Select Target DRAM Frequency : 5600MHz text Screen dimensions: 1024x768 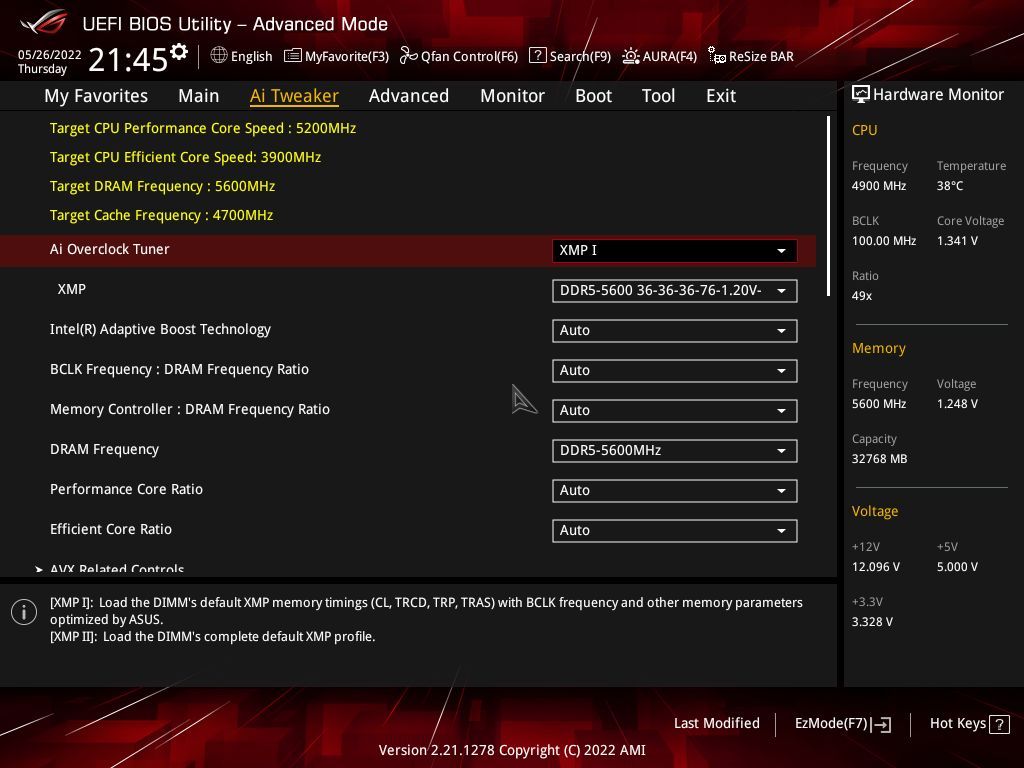163,187
